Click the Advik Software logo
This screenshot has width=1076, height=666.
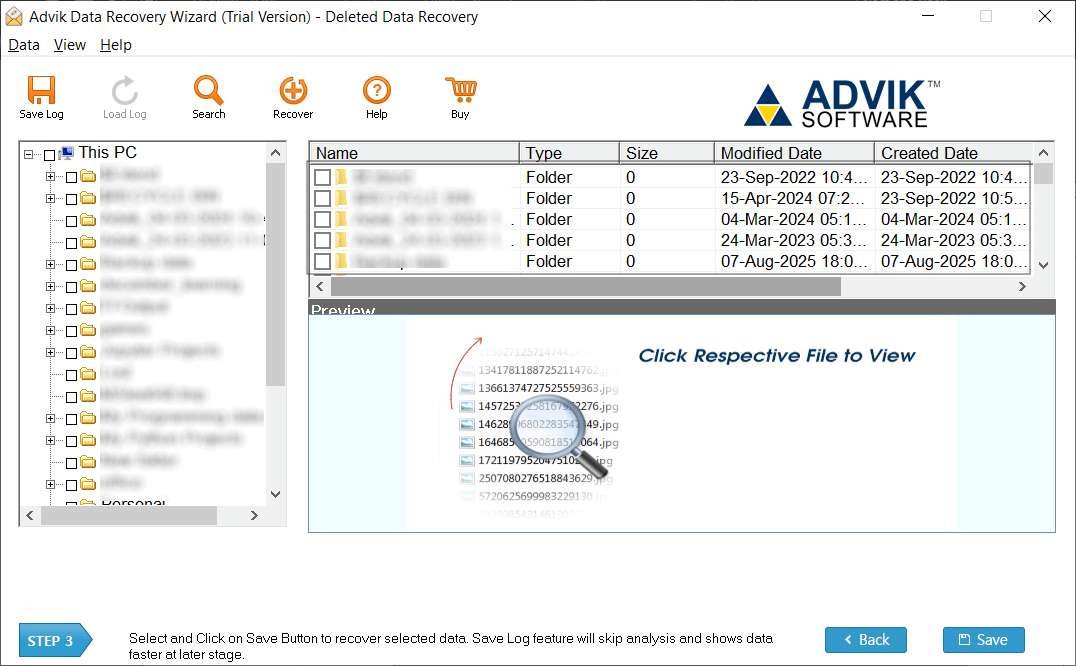[x=843, y=104]
